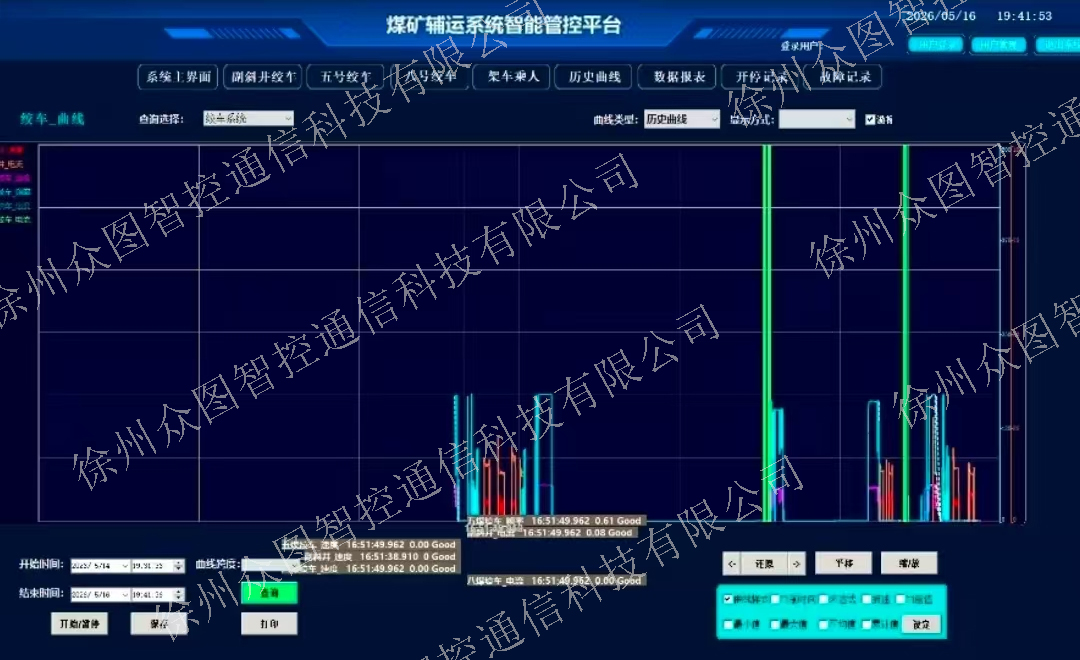
Task: Open the 五号绞车 tab
Action: tap(346, 76)
